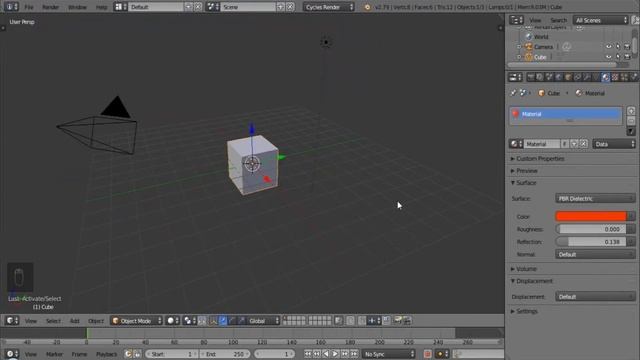This screenshot has height=360, width=640.
Task: Open the World properties tab
Action: pos(559,77)
